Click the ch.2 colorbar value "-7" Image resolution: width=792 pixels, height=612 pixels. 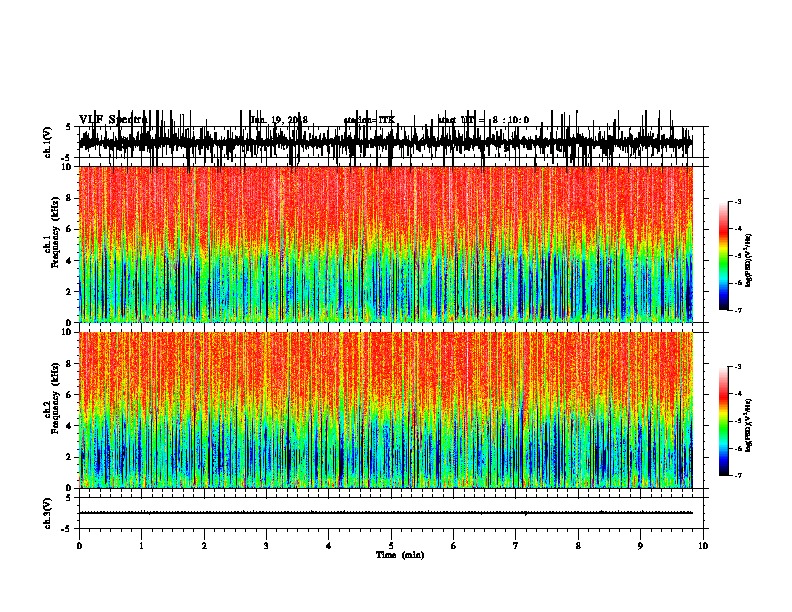(x=737, y=475)
